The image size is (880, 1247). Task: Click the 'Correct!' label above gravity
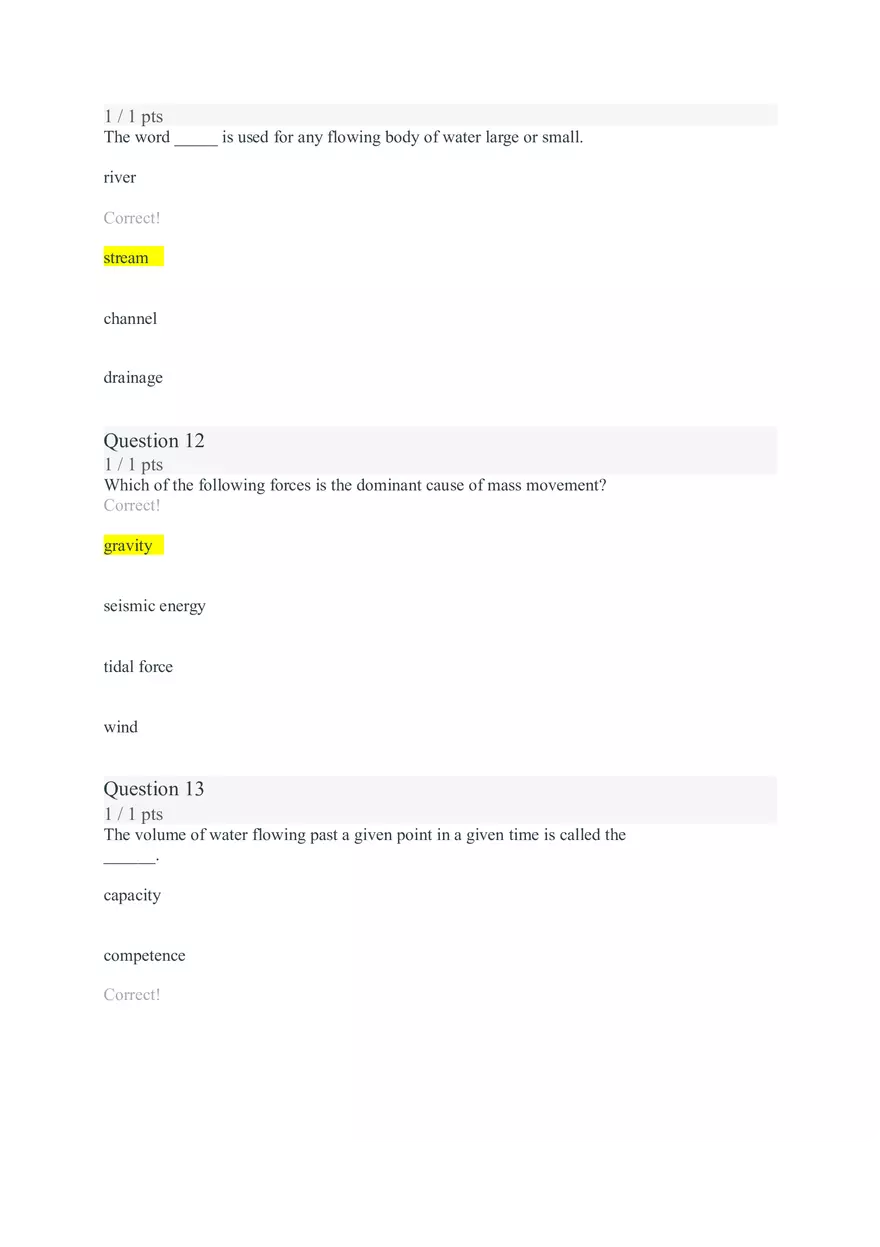(x=132, y=505)
